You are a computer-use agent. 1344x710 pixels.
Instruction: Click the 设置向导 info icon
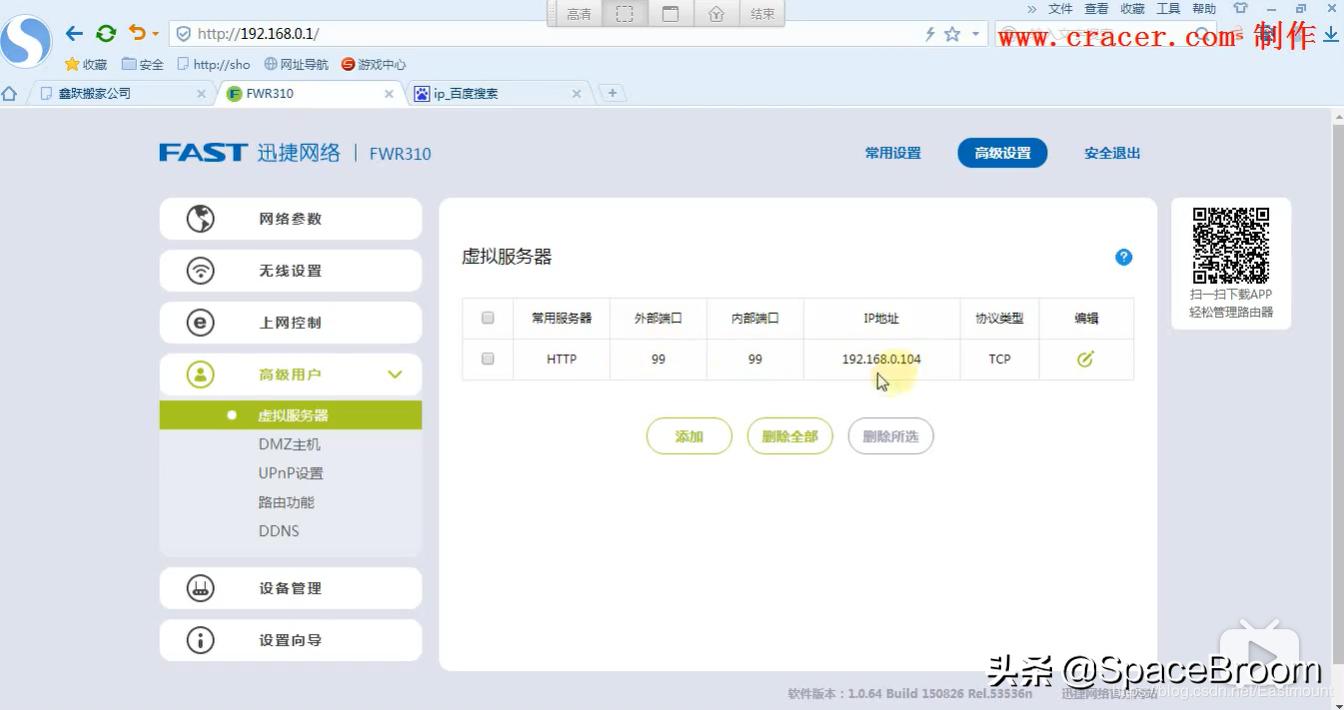click(198, 640)
